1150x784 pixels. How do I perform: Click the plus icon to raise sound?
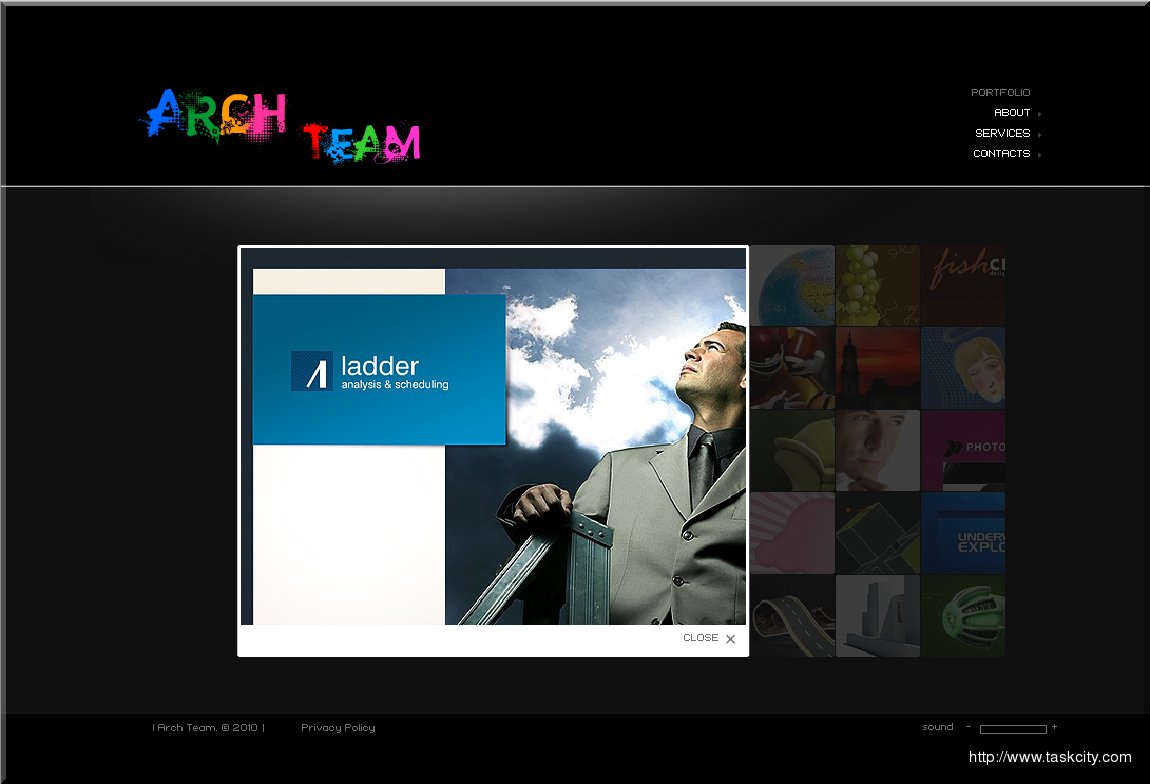pos(1054,727)
